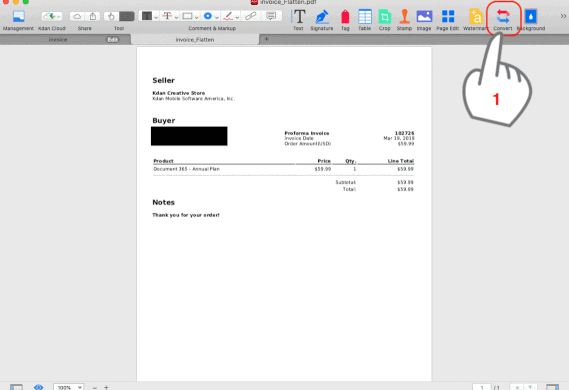Click the 'Seller' heading
The height and width of the screenshot is (390, 569).
click(163, 81)
